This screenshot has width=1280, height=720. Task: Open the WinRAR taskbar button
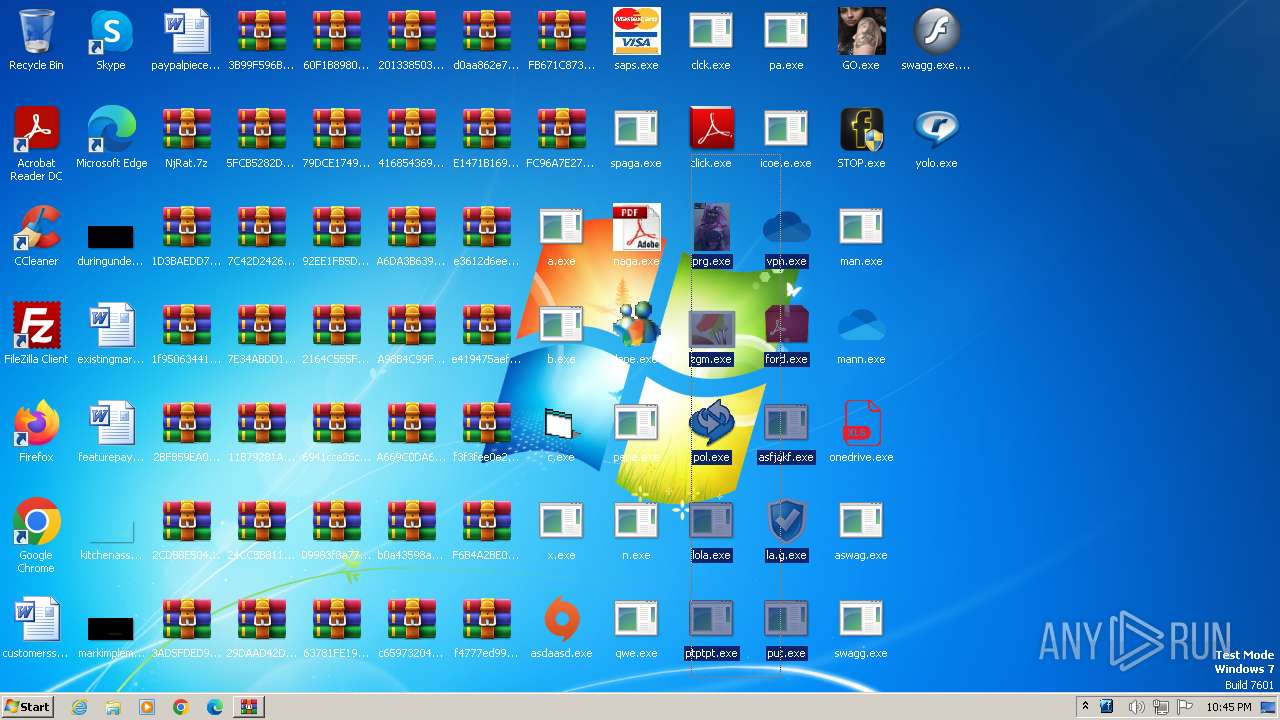click(248, 707)
